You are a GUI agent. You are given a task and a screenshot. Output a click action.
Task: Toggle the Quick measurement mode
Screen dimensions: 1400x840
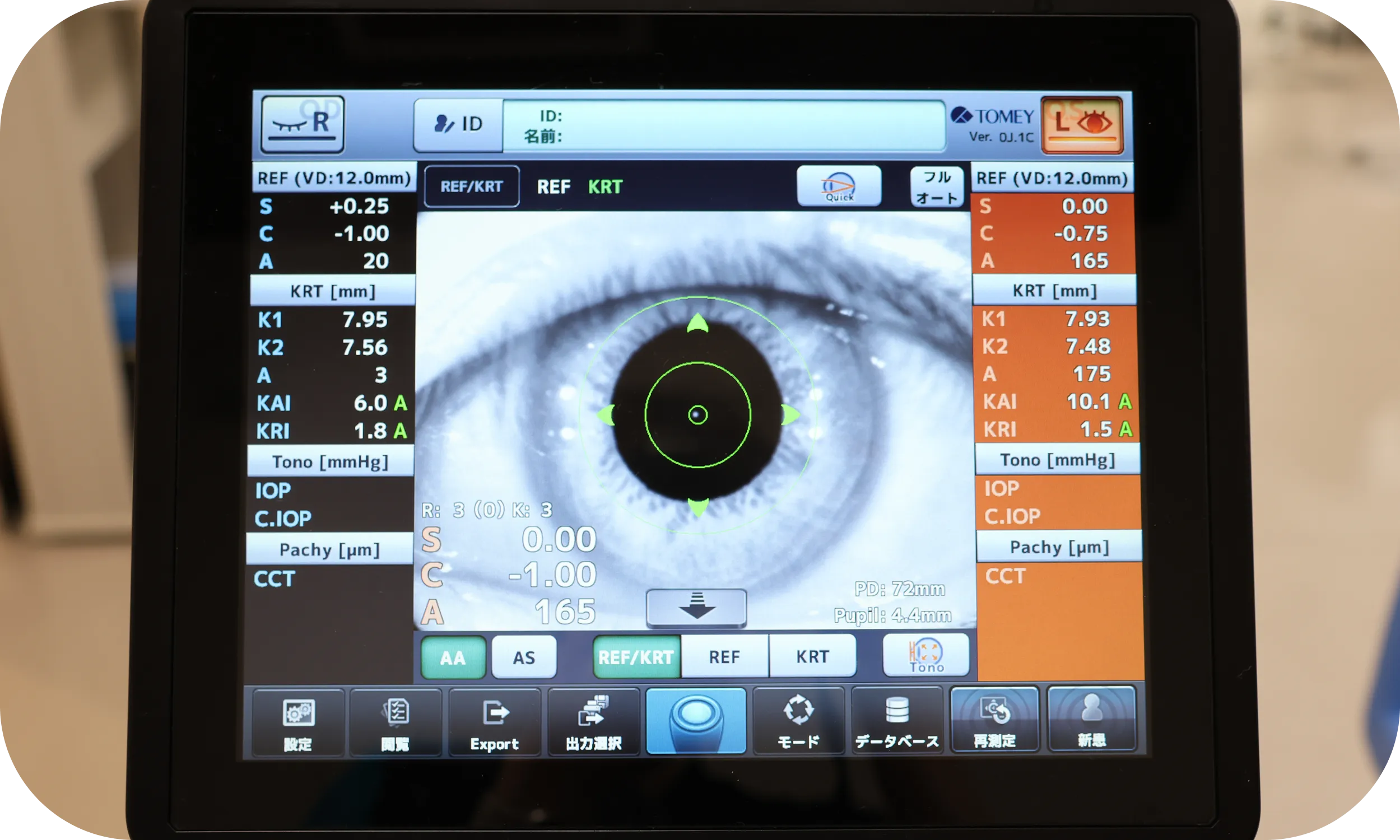(x=839, y=186)
